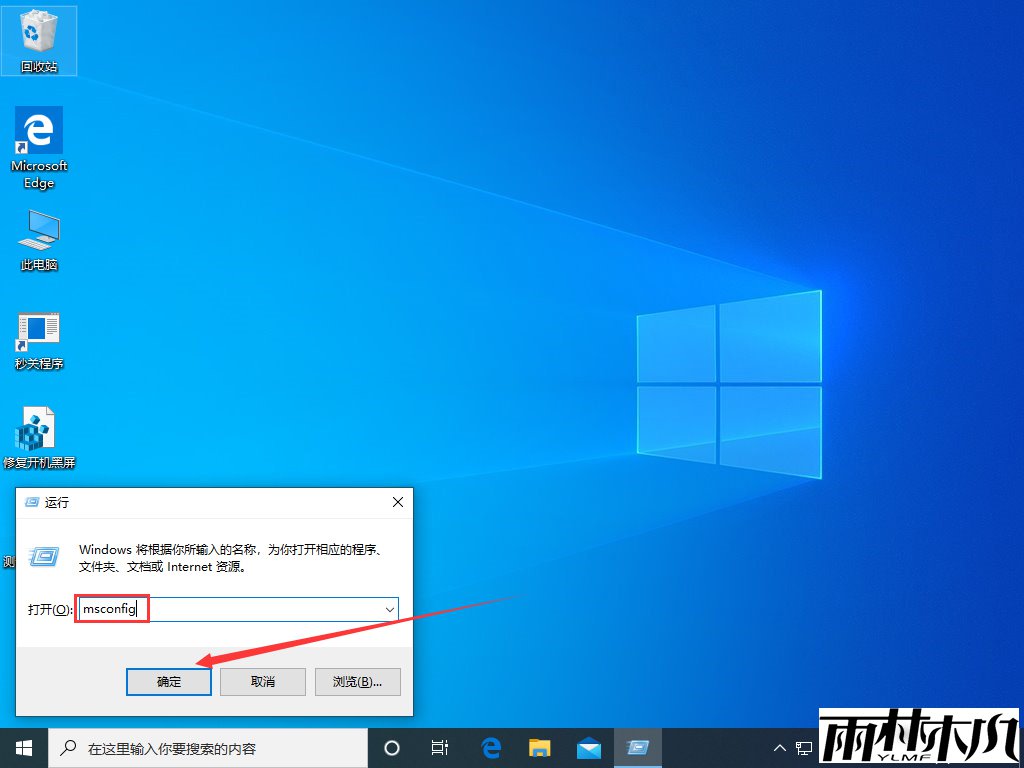Open the Mail app from the taskbar
Screen dimensions: 1024x768
(589, 747)
